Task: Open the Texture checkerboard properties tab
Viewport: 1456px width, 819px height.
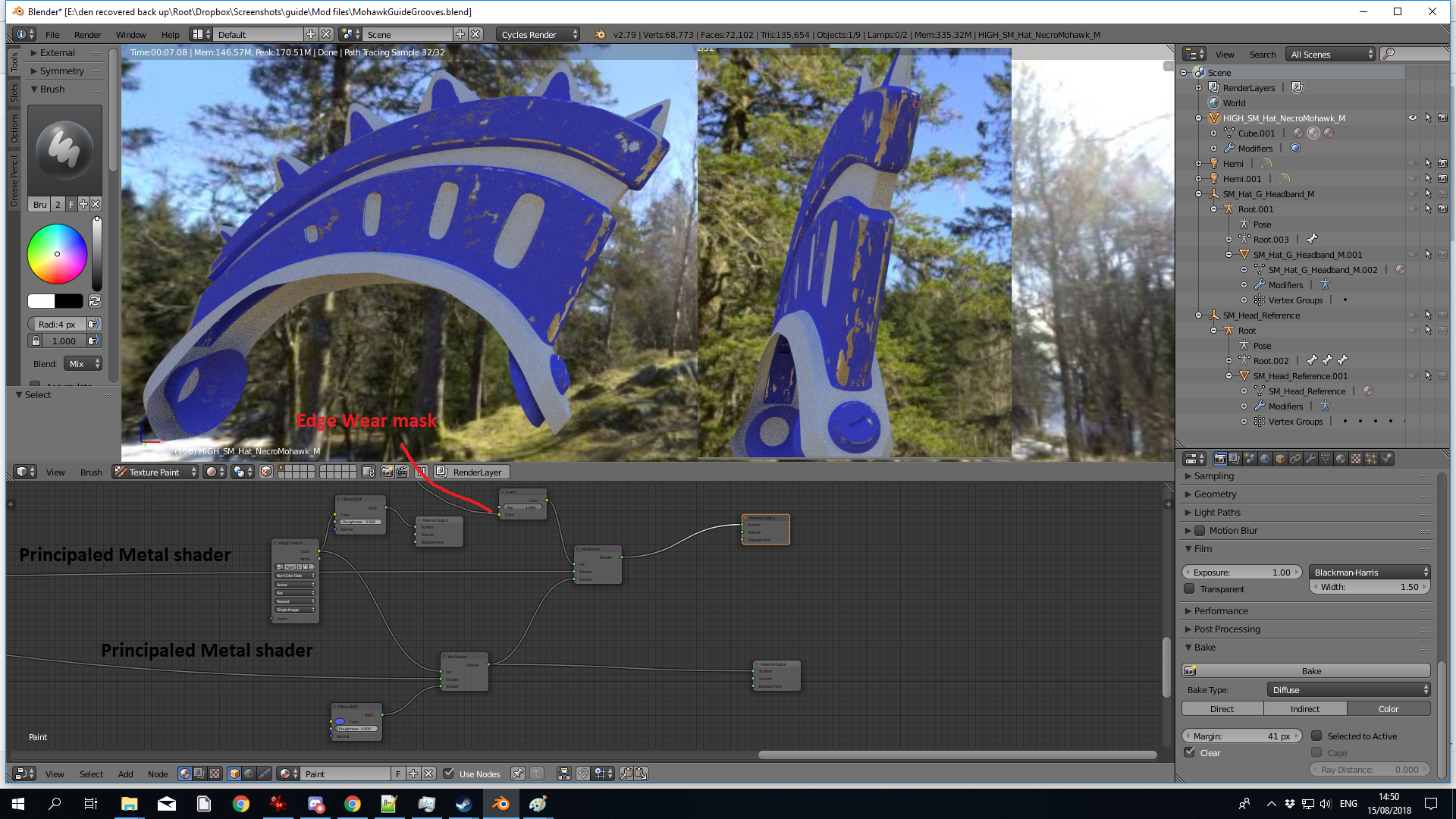Action: (1356, 459)
